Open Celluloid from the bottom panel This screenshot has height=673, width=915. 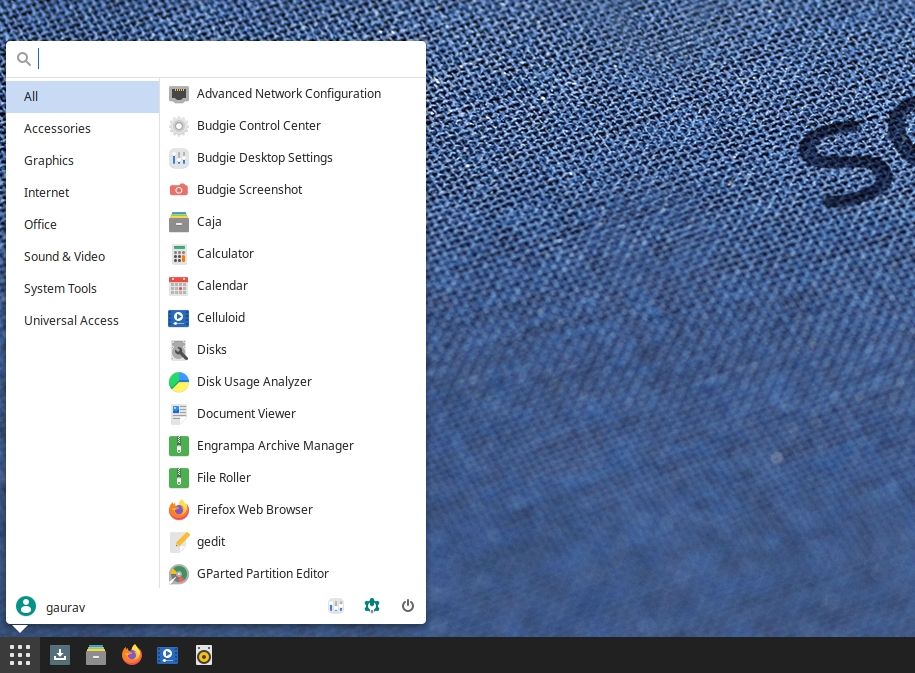pos(167,655)
